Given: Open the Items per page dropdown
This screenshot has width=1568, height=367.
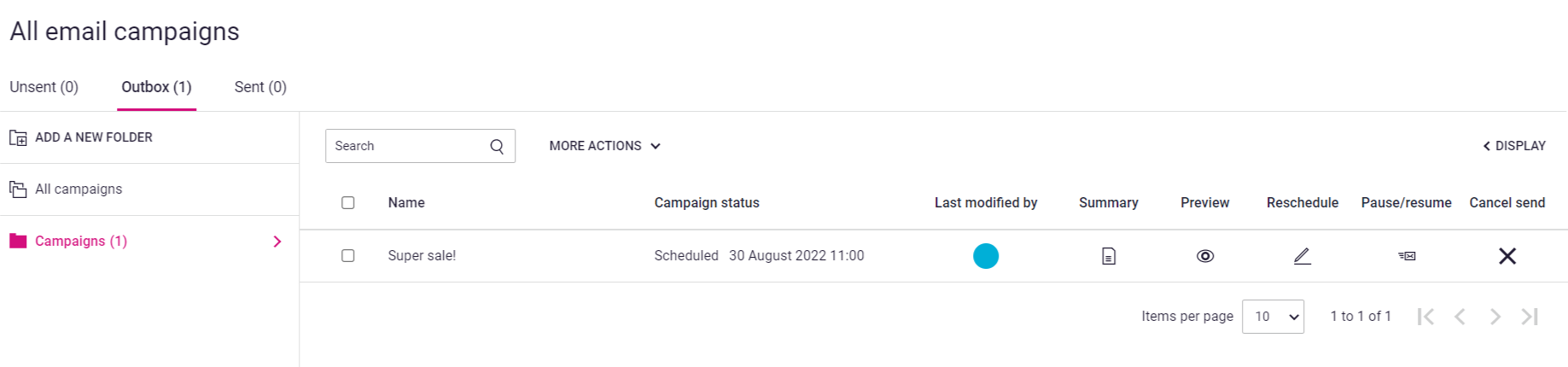Looking at the screenshot, I should (1273, 317).
